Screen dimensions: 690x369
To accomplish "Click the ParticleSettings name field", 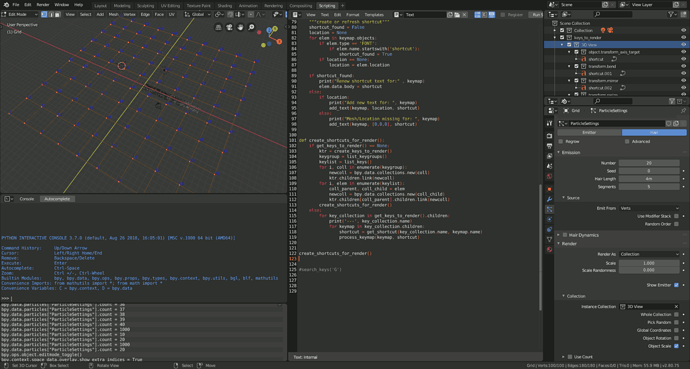I will click(x=616, y=124).
